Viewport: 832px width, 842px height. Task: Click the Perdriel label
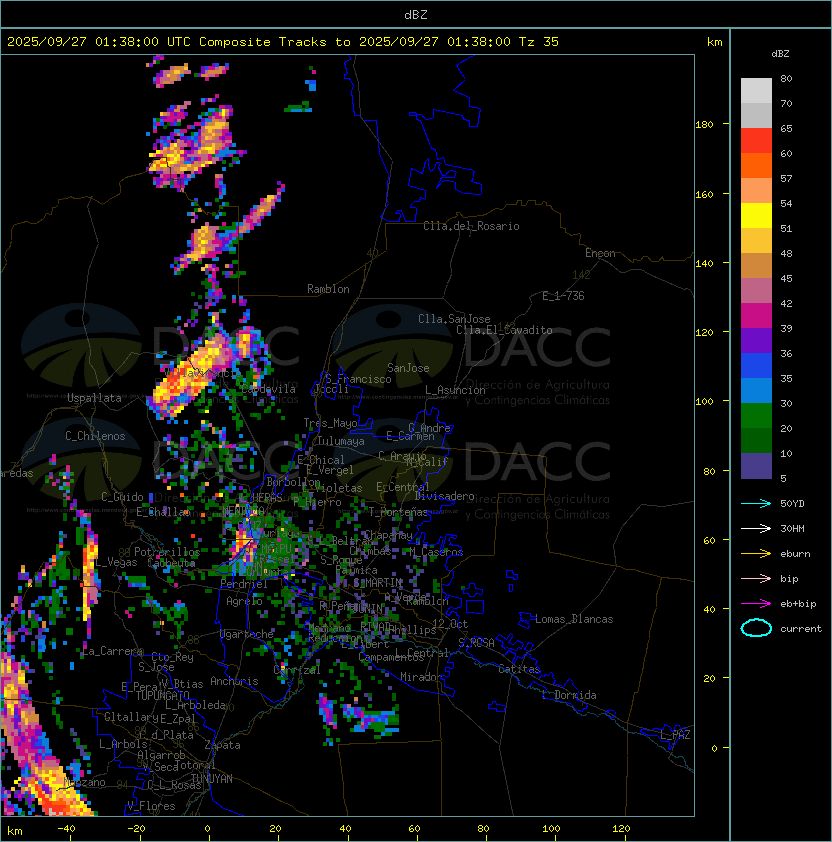click(x=244, y=584)
